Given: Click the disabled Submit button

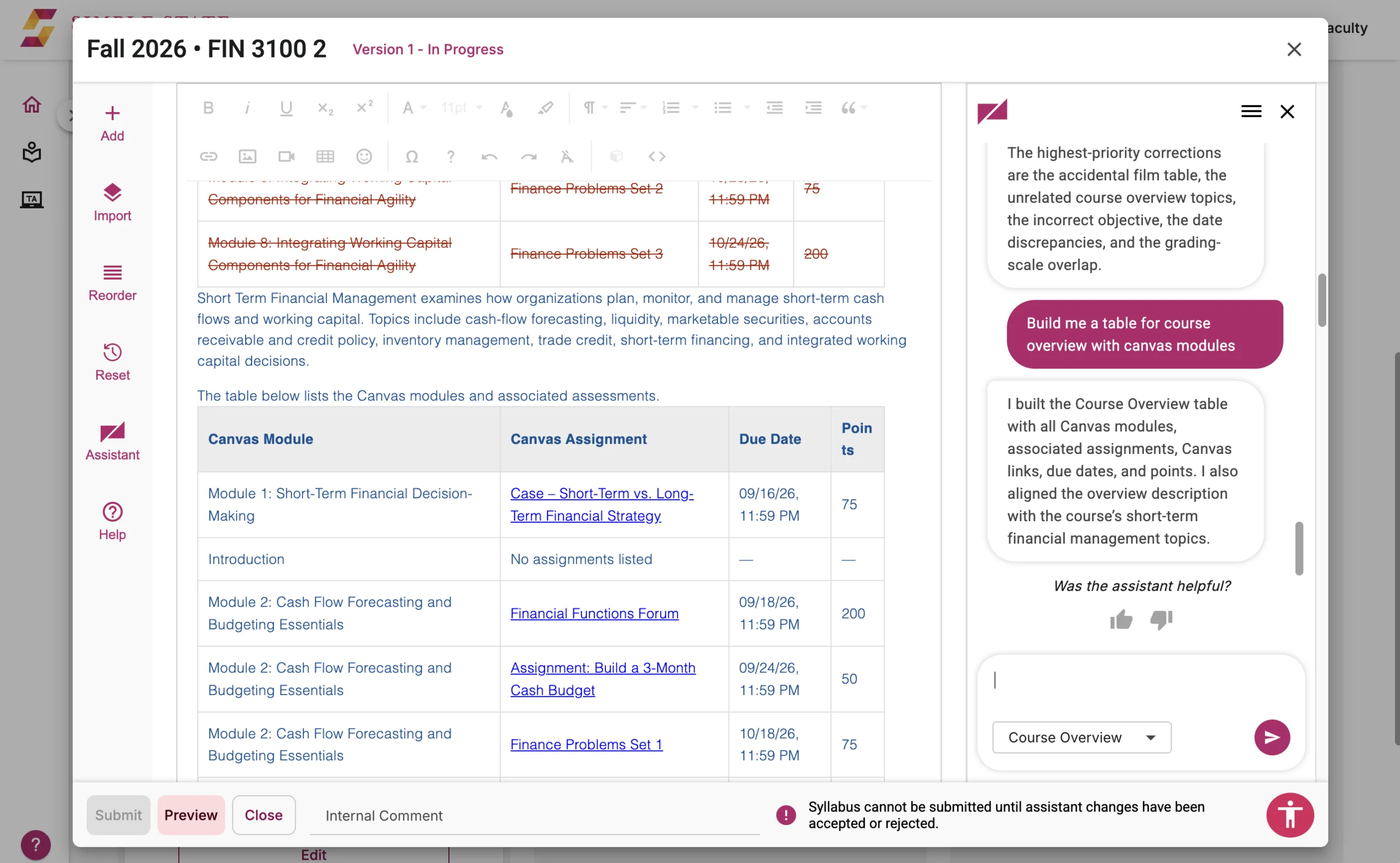Looking at the screenshot, I should pyautogui.click(x=118, y=815).
